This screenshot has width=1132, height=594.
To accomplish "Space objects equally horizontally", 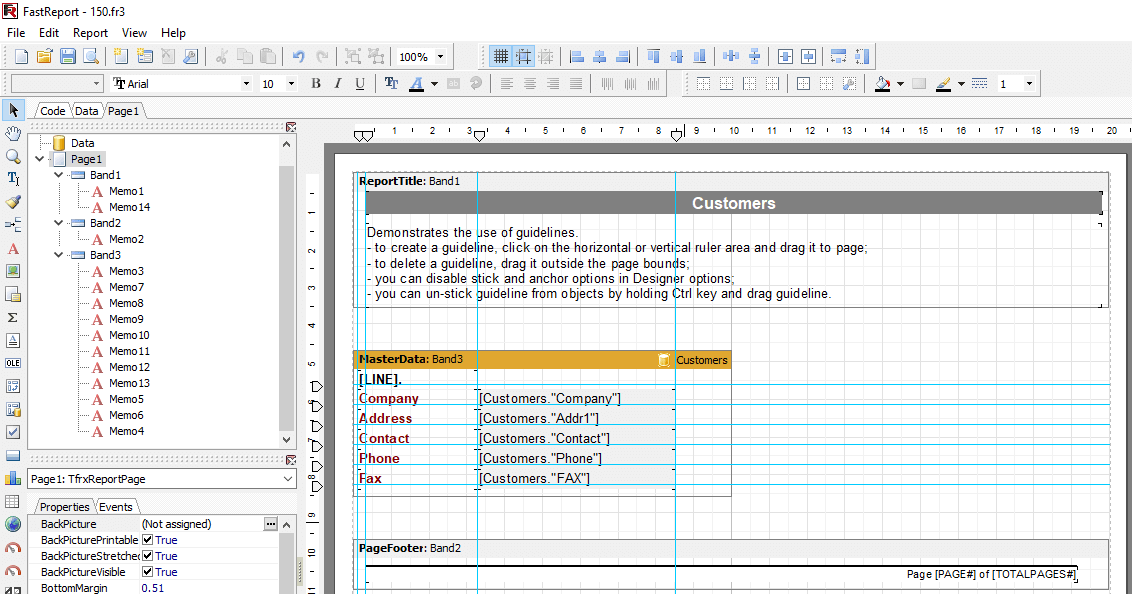I will [731, 56].
